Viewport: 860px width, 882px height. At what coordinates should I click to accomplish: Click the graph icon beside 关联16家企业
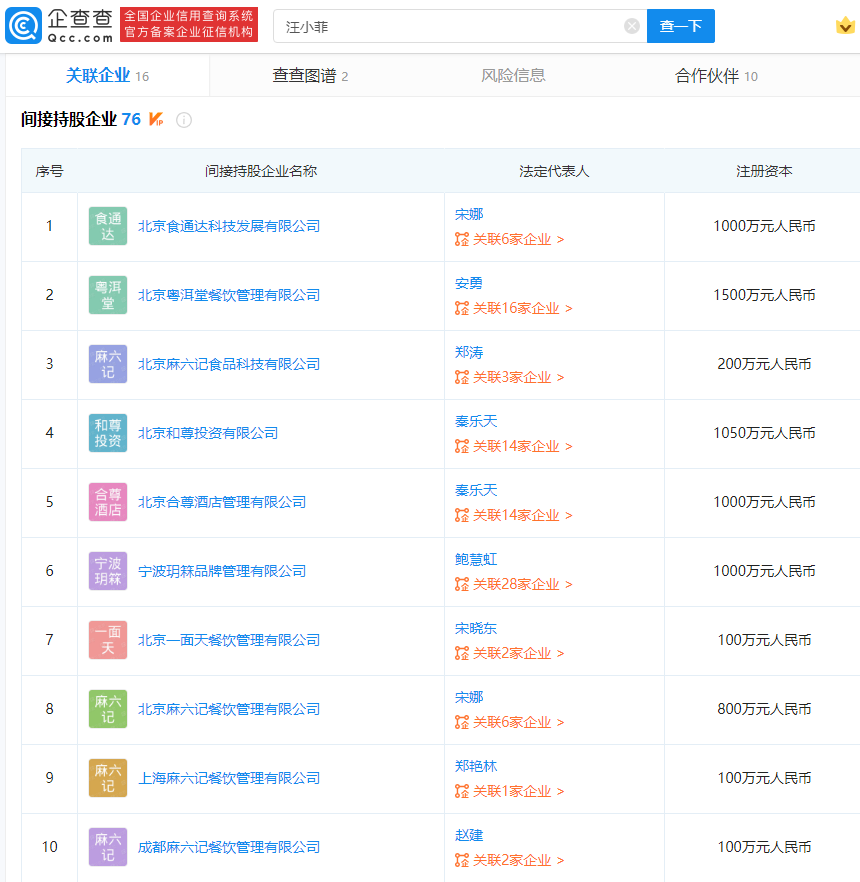pos(462,308)
